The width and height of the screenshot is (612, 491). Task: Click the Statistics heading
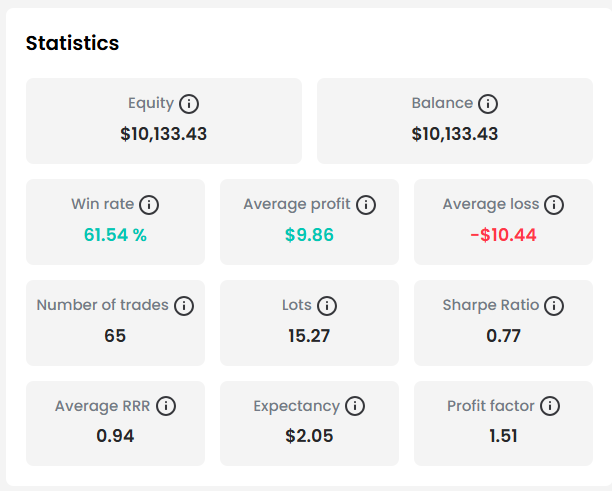pyautogui.click(x=72, y=43)
